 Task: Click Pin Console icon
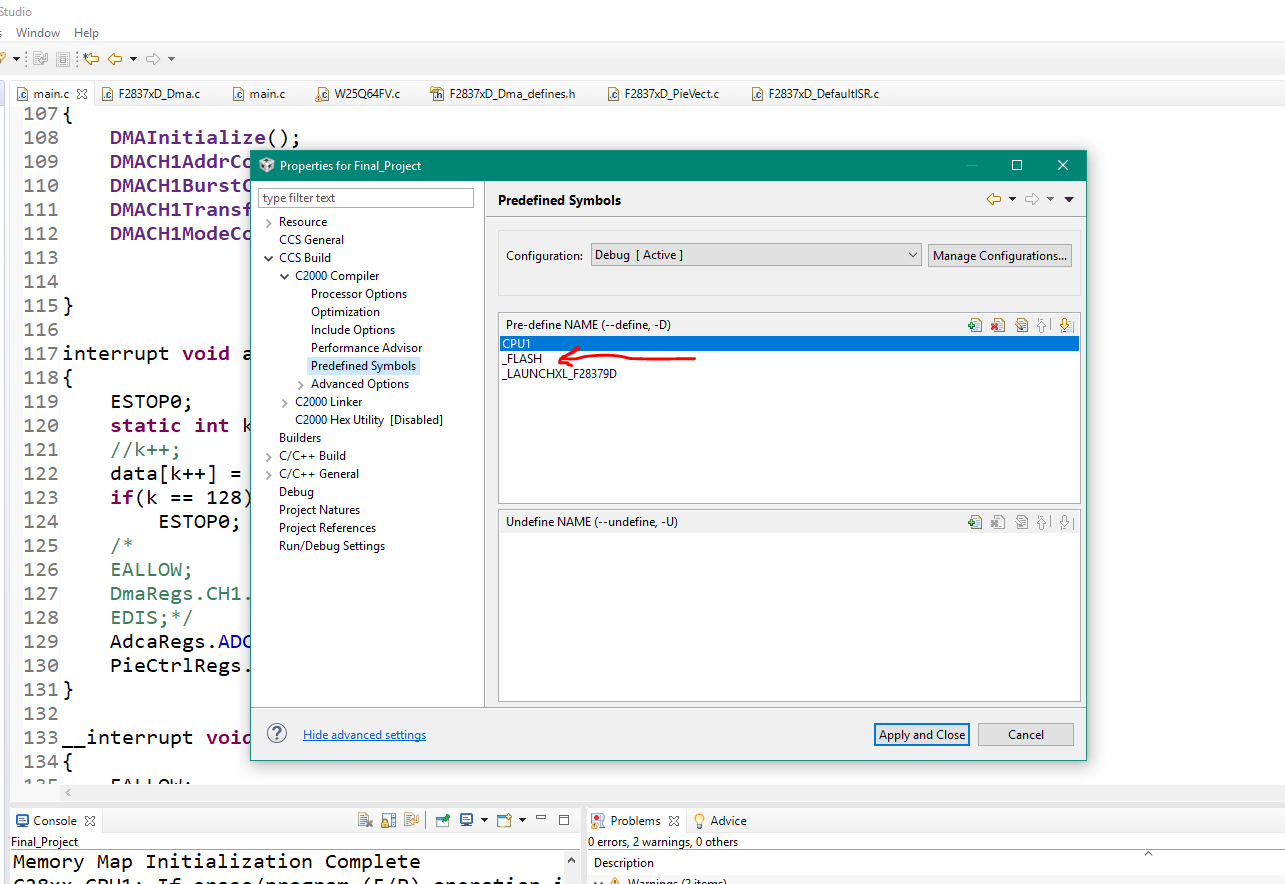pyautogui.click(x=442, y=820)
